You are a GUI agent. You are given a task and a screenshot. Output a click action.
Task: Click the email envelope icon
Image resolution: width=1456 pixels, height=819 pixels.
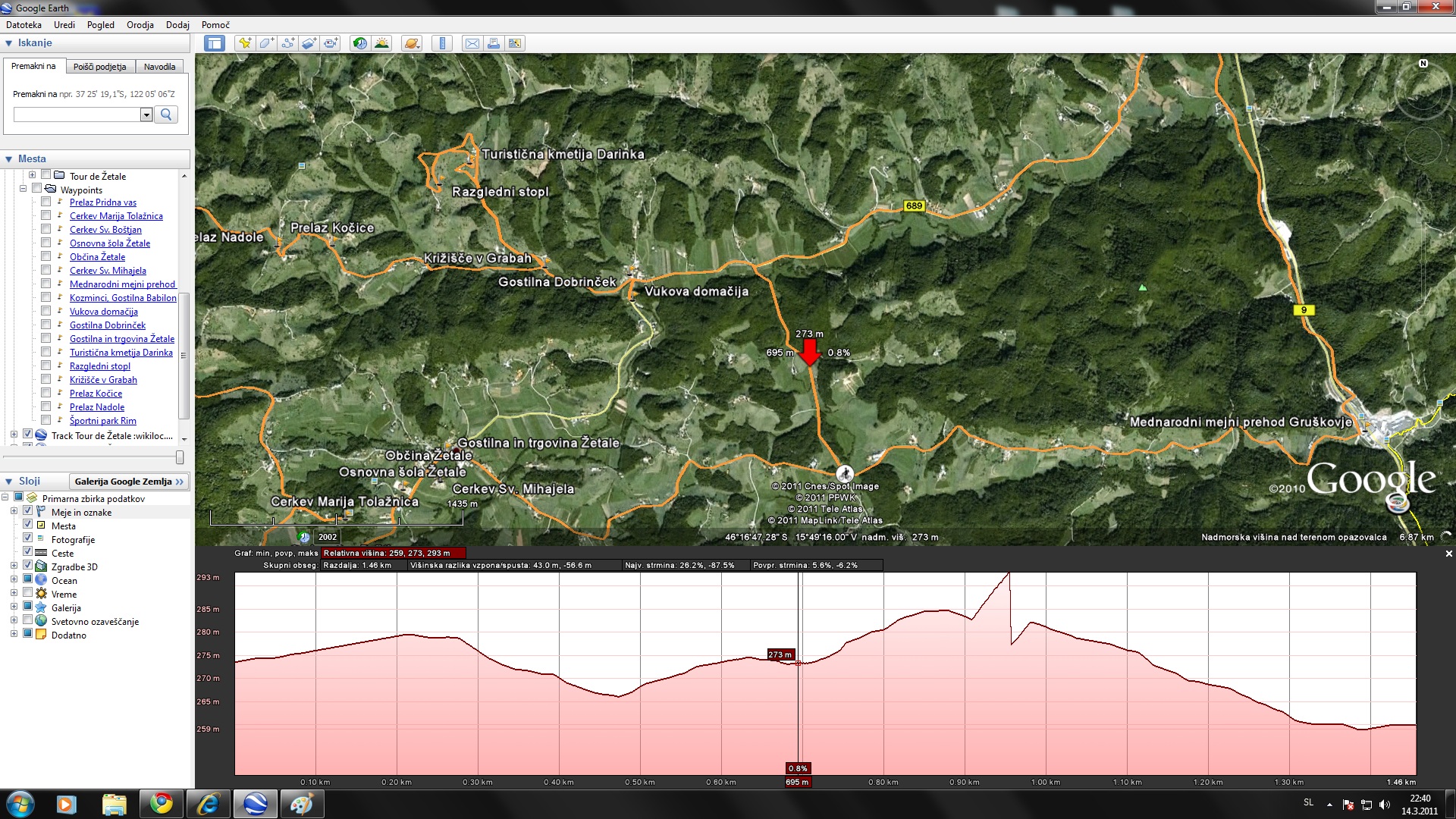(x=472, y=43)
